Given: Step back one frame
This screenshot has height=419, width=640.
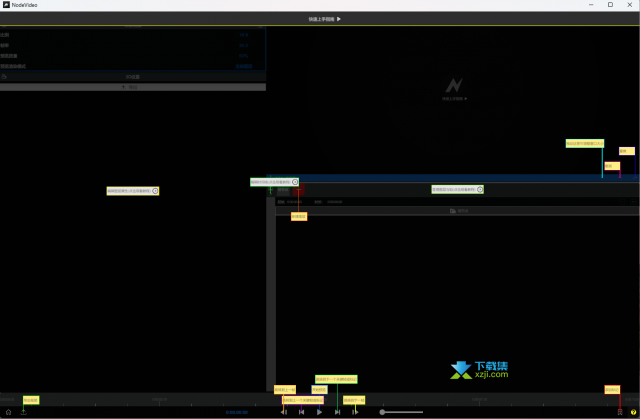Looking at the screenshot, I should pyautogui.click(x=284, y=412).
